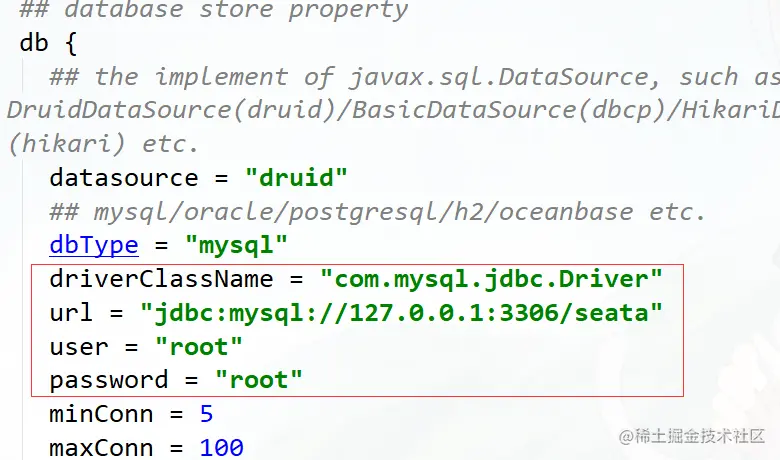Image resolution: width=780 pixels, height=460 pixels.
Task: Click the minConn key name
Action: [x=101, y=414]
